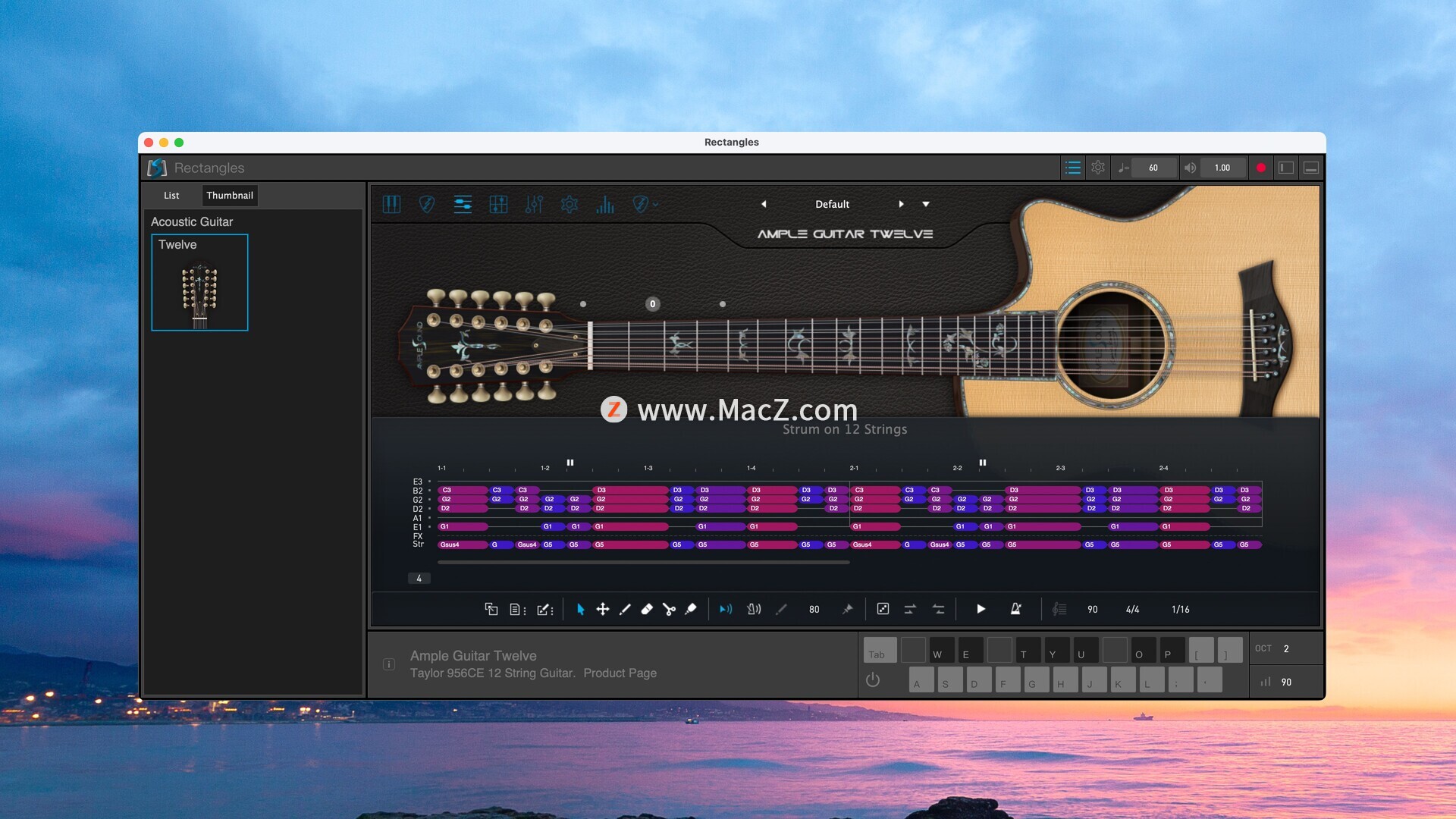Image resolution: width=1456 pixels, height=819 pixels.
Task: Select the arrow pointer tool
Action: pos(580,609)
